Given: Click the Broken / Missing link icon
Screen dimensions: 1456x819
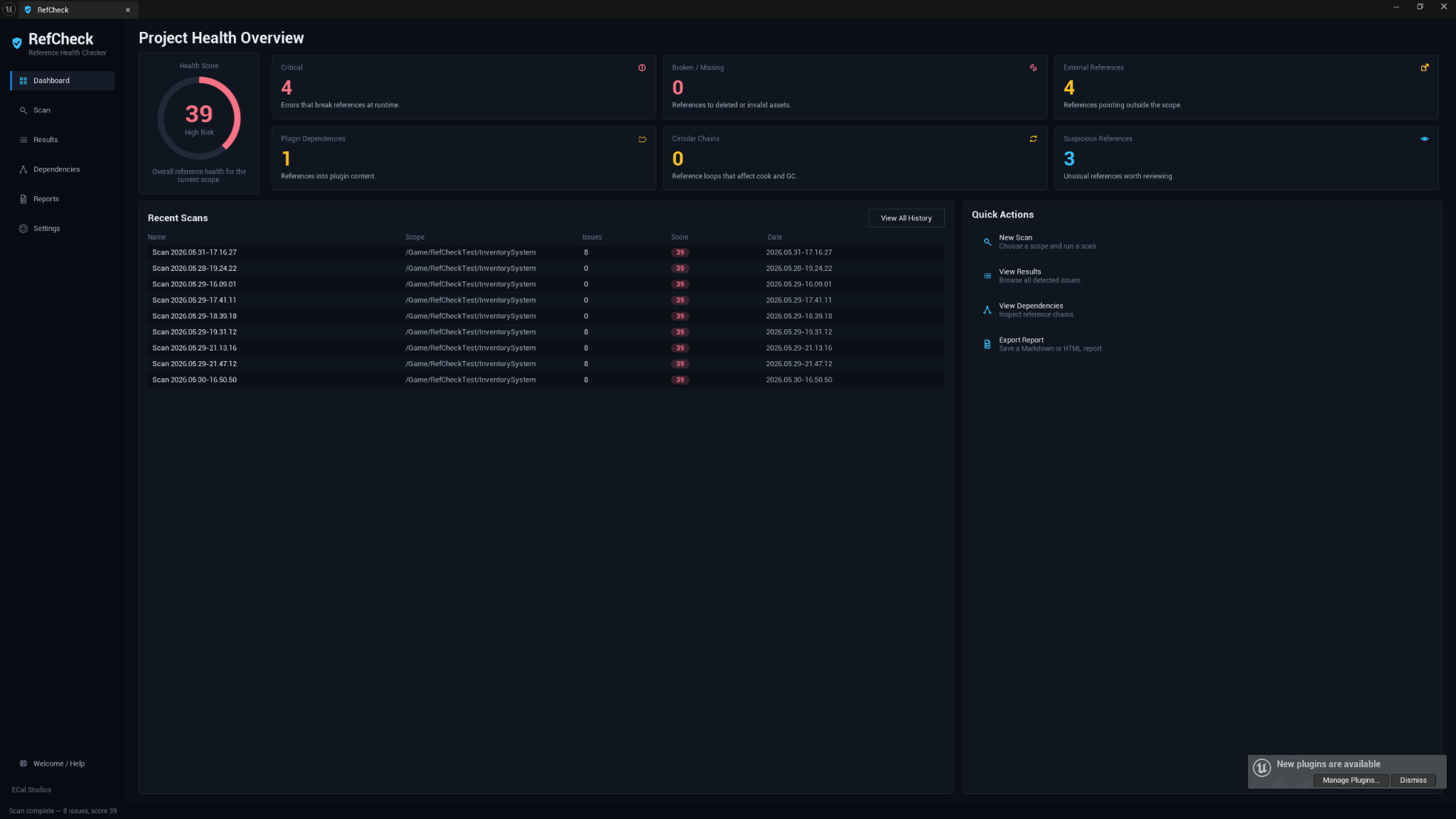Looking at the screenshot, I should 1034,68.
